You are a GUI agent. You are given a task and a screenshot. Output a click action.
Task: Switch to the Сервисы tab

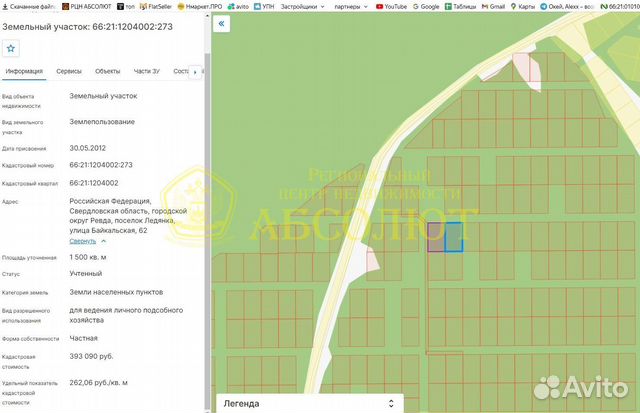(x=69, y=71)
